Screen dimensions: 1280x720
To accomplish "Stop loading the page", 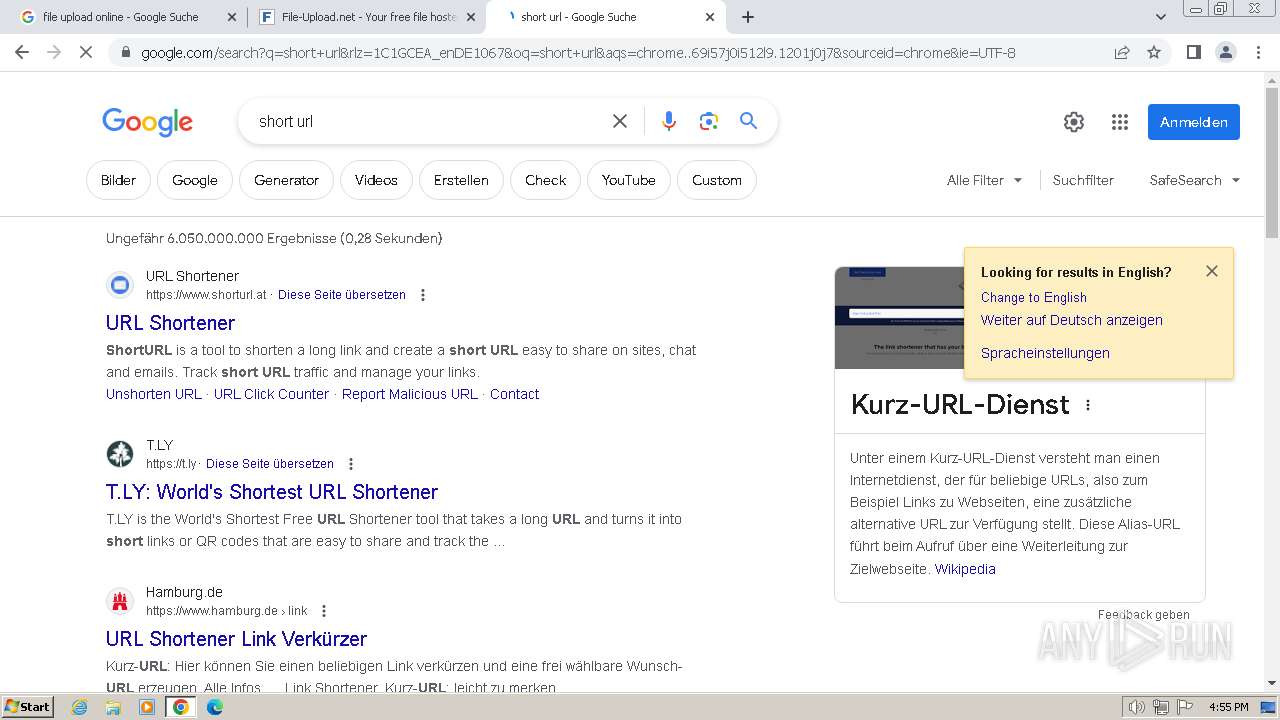I will click(86, 52).
